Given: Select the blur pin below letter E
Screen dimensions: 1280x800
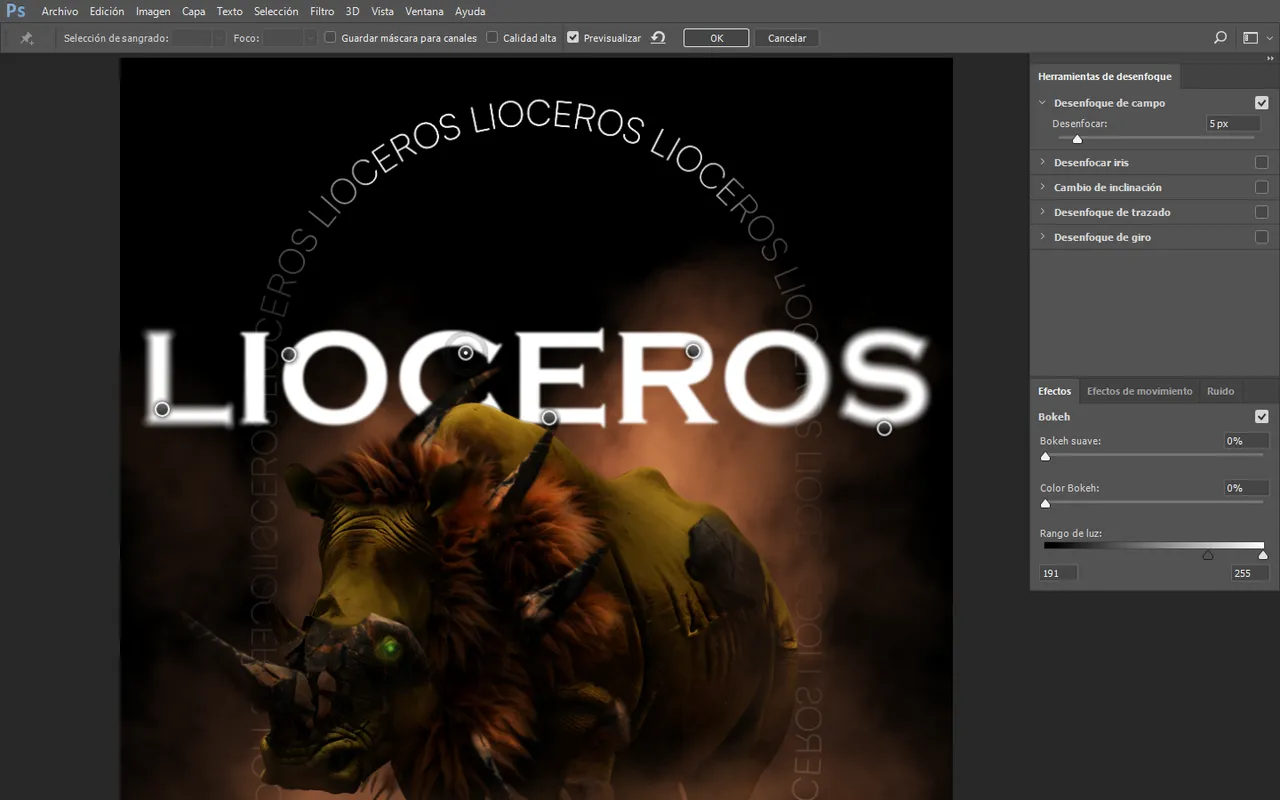Looking at the screenshot, I should tap(549, 417).
